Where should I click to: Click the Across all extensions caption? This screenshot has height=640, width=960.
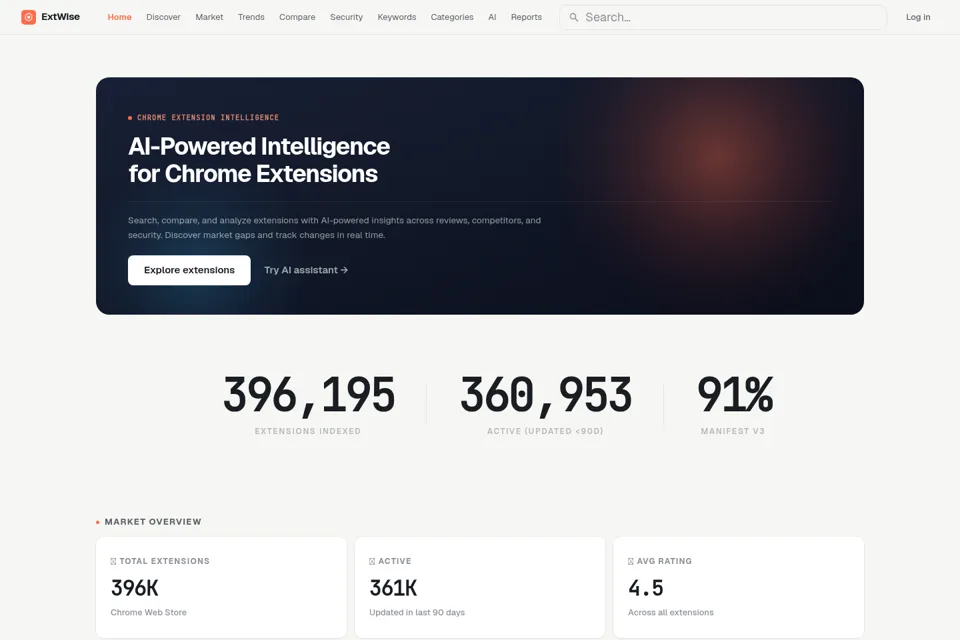[671, 612]
